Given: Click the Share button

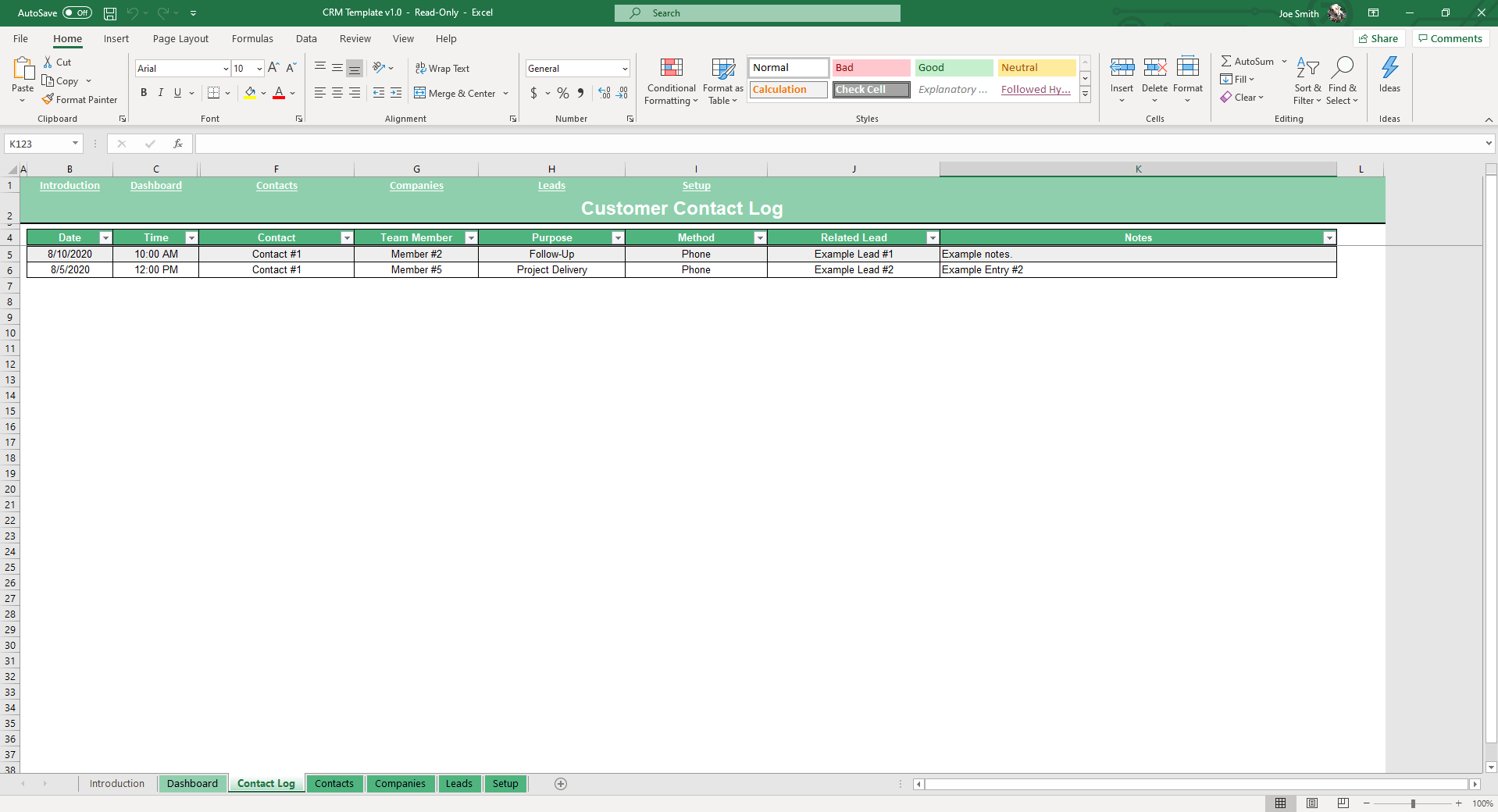Looking at the screenshot, I should click(x=1379, y=39).
